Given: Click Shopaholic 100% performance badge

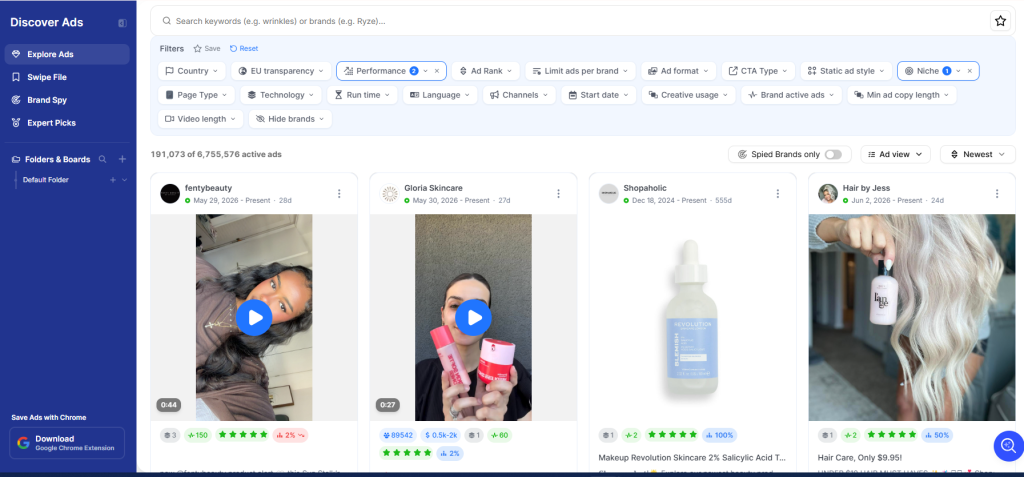Looking at the screenshot, I should click(719, 435).
